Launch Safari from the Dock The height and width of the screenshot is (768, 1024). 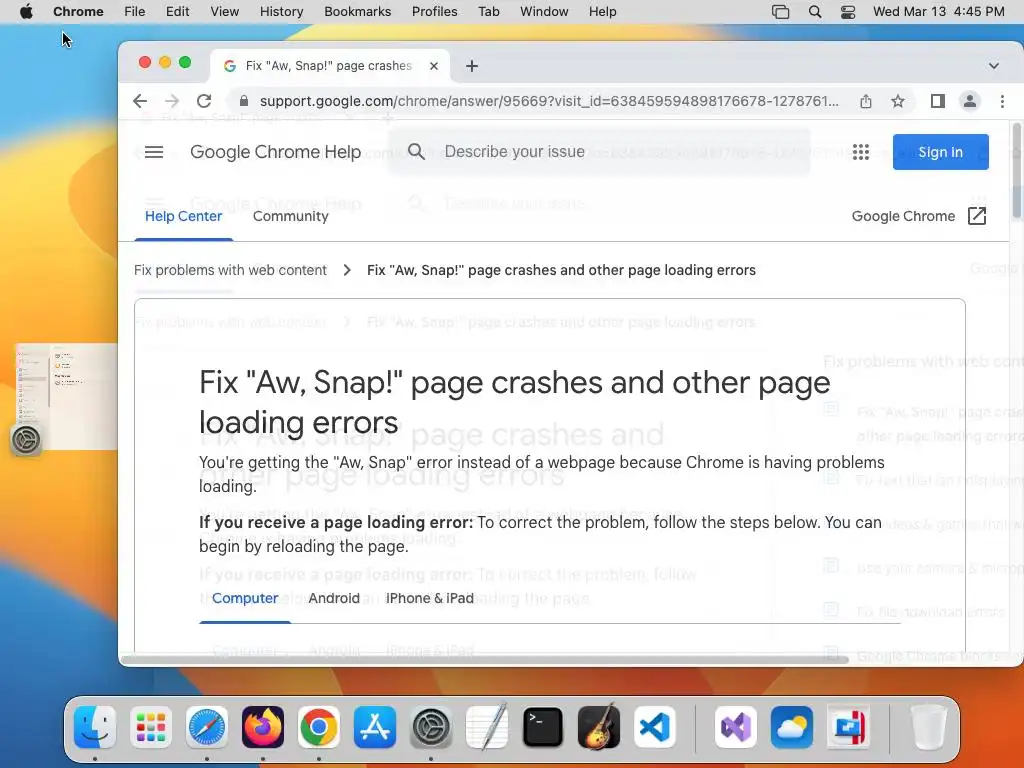click(x=207, y=727)
